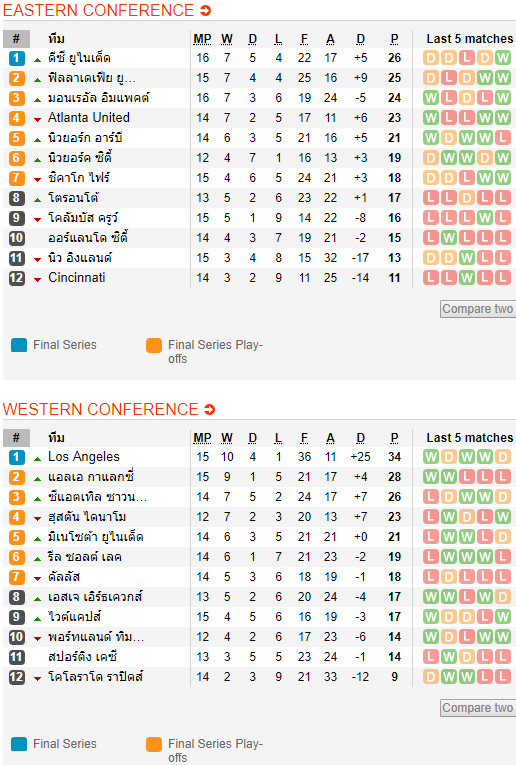Viewport: 516px width, 765px height.
Task: Sort Western table by P points header
Action: tap(395, 438)
